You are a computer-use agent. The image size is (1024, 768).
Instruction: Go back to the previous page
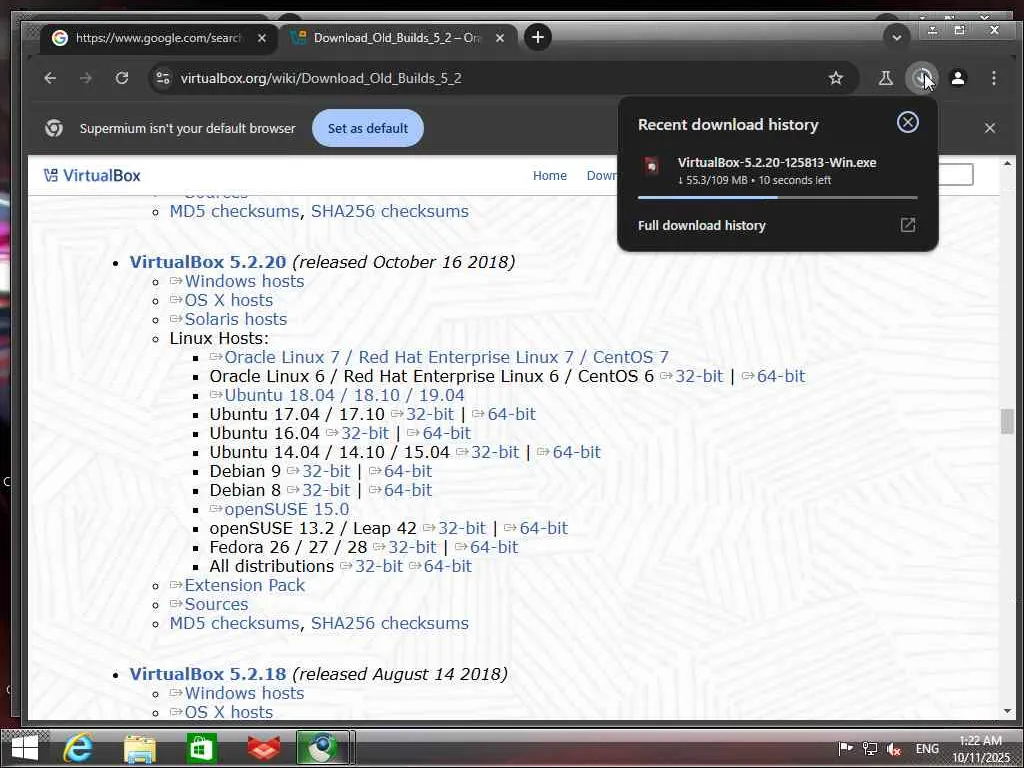click(50, 78)
